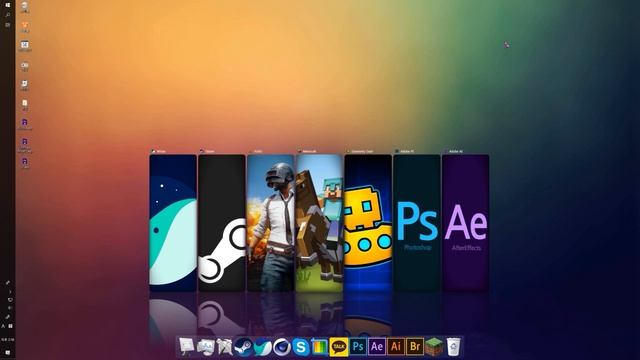The width and height of the screenshot is (640, 360).
Task: Launch After Effects from the dock
Action: pos(377,347)
